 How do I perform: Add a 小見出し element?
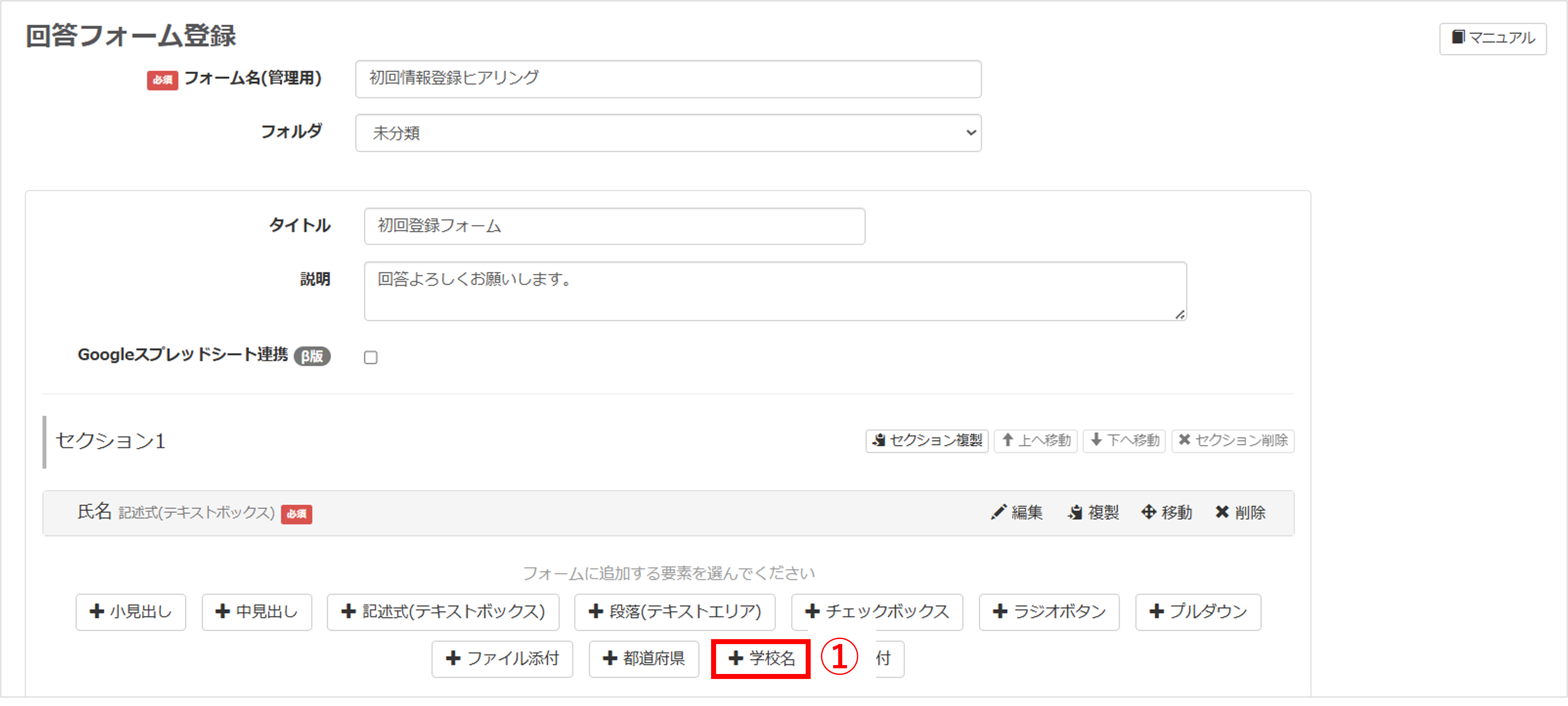131,612
